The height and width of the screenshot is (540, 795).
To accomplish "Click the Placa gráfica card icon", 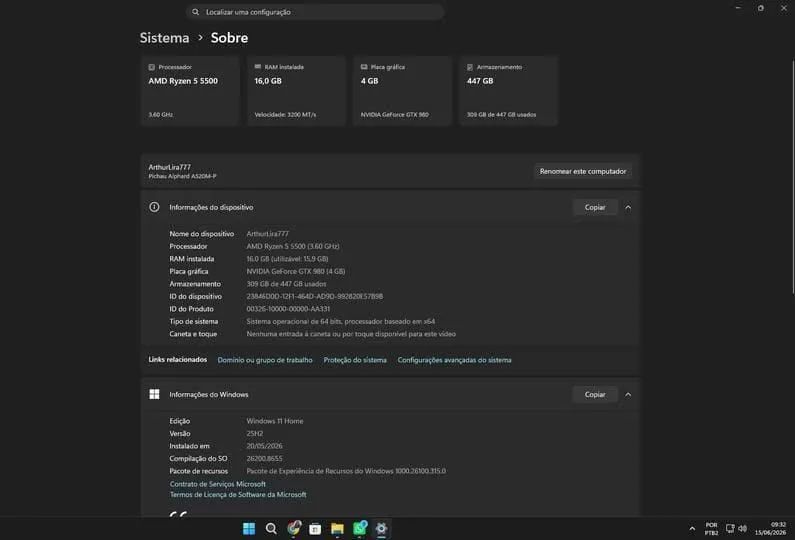I will click(x=364, y=66).
